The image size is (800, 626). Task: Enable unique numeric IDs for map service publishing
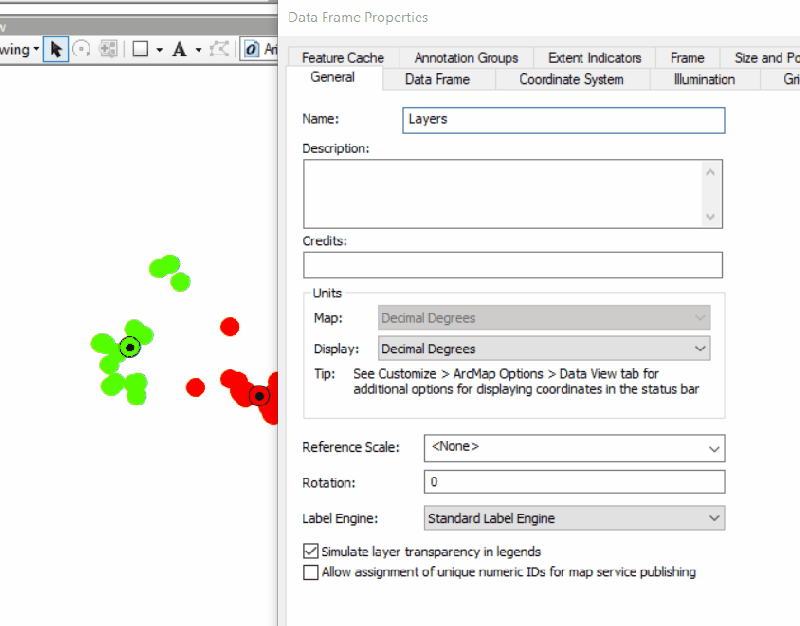(x=311, y=572)
